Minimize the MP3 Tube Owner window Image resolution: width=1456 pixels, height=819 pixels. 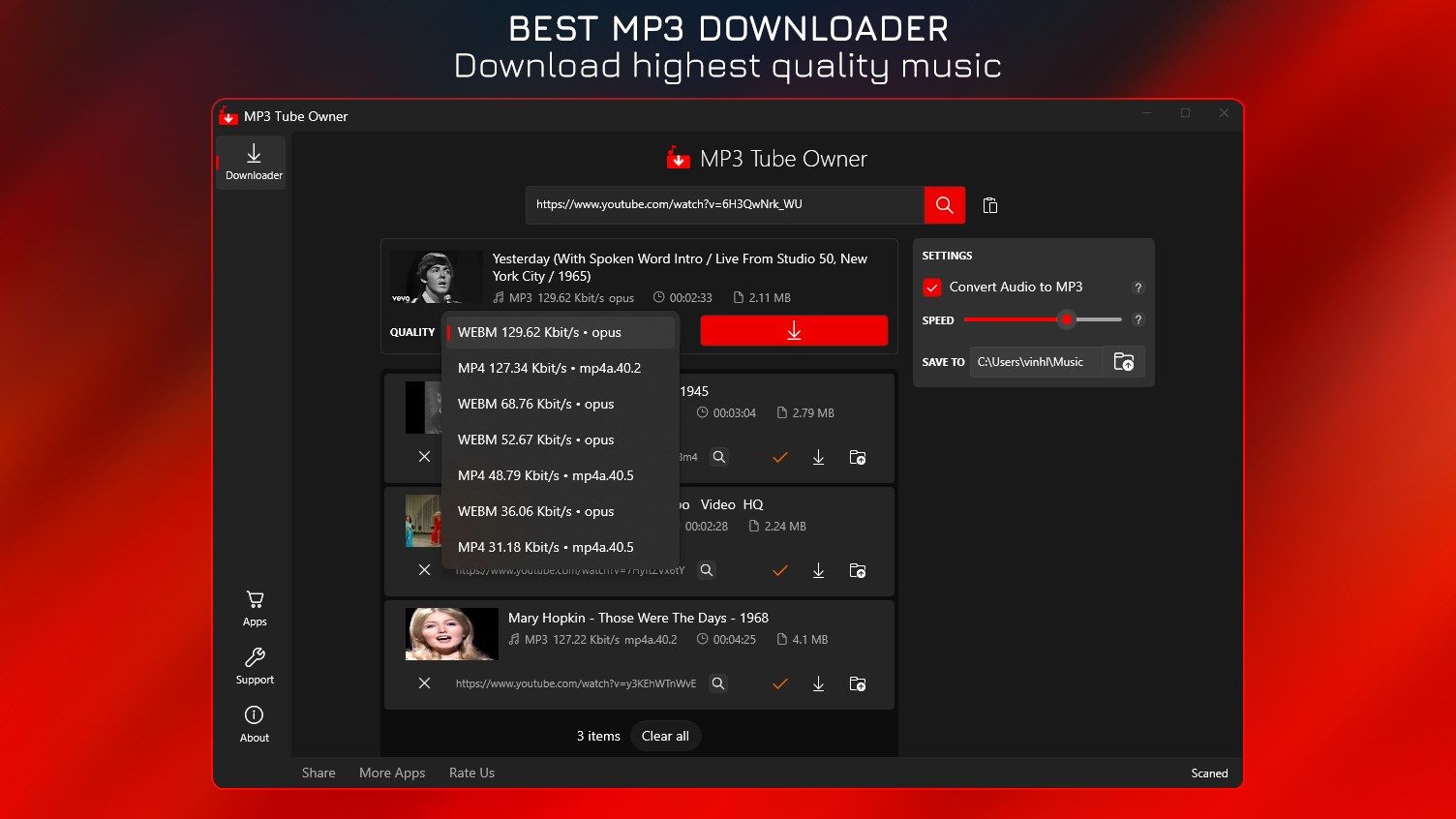1147,113
